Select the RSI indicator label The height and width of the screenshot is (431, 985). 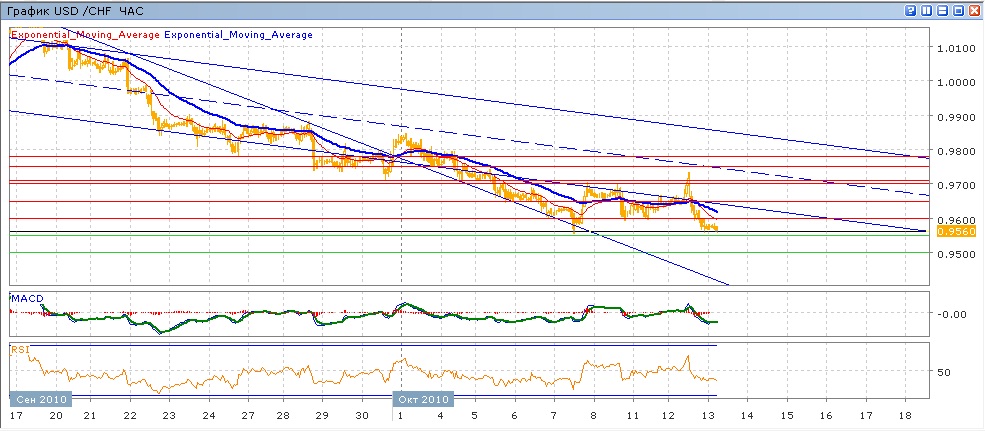19,350
